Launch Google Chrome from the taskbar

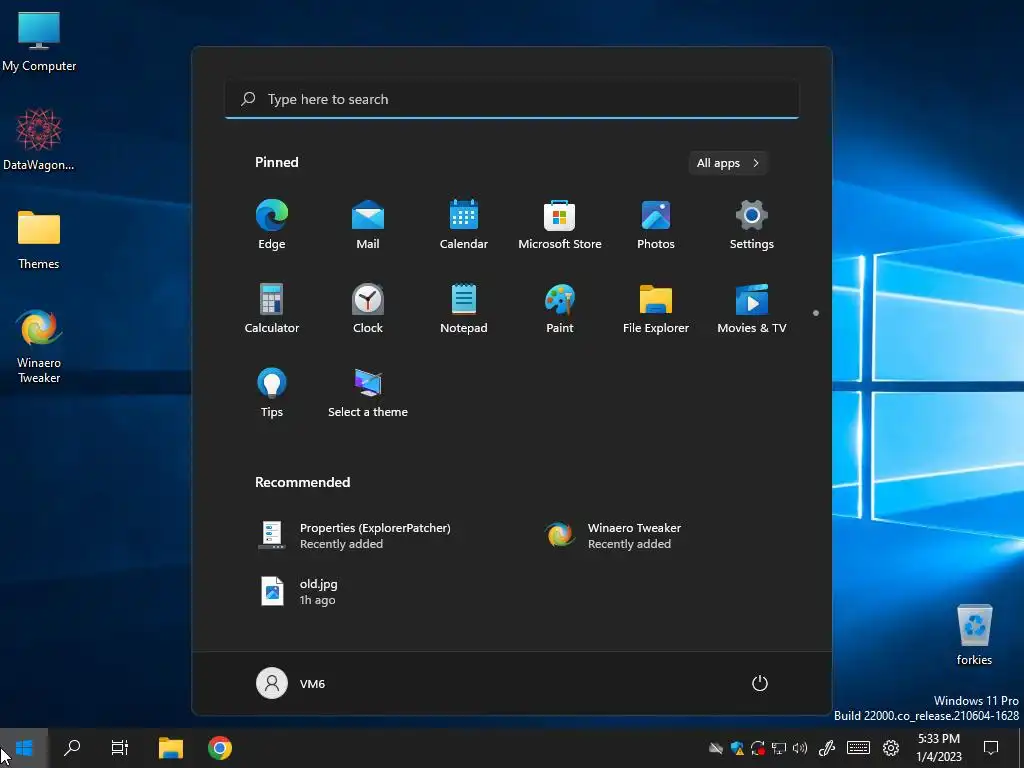220,748
